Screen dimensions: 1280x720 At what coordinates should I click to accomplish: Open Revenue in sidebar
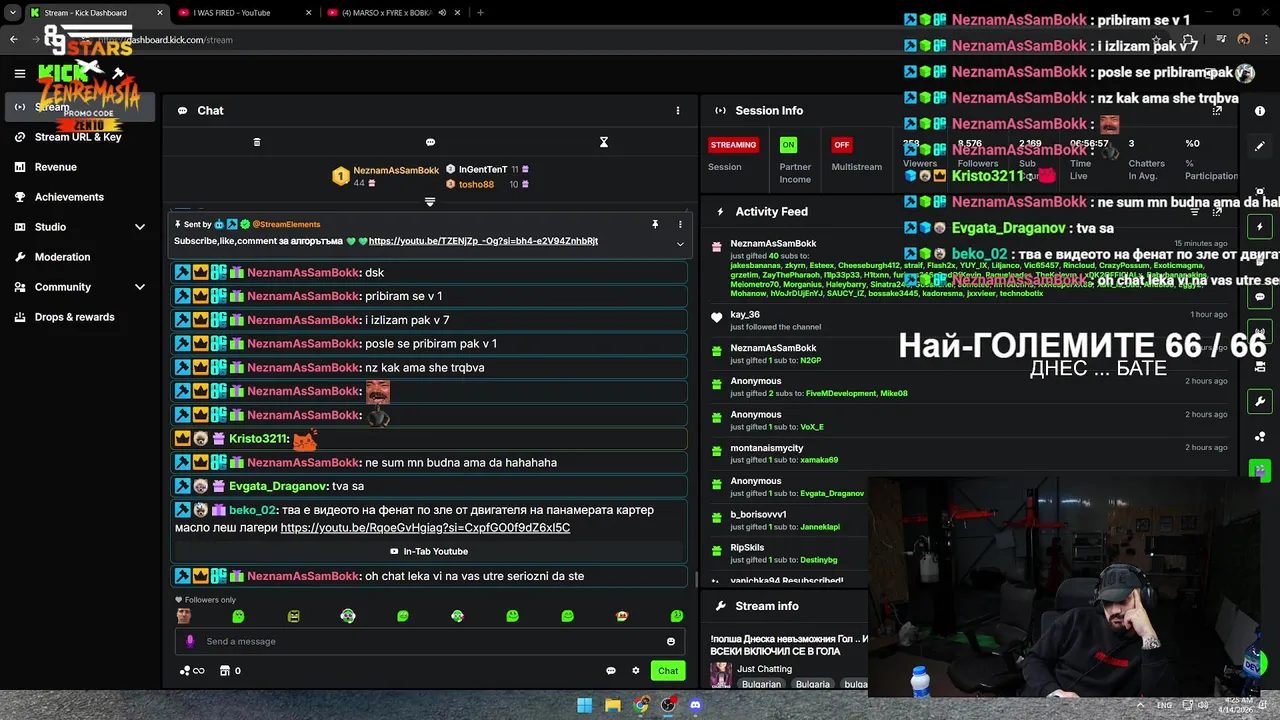point(80,167)
